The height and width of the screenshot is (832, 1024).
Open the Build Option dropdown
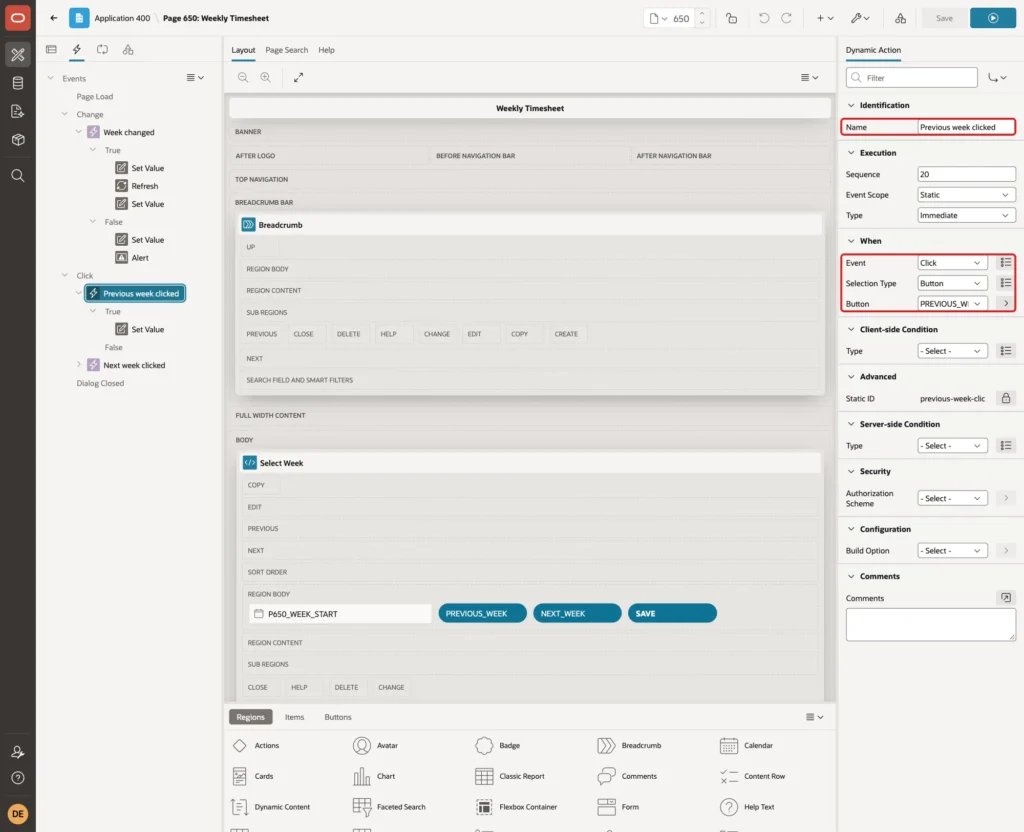pos(952,551)
